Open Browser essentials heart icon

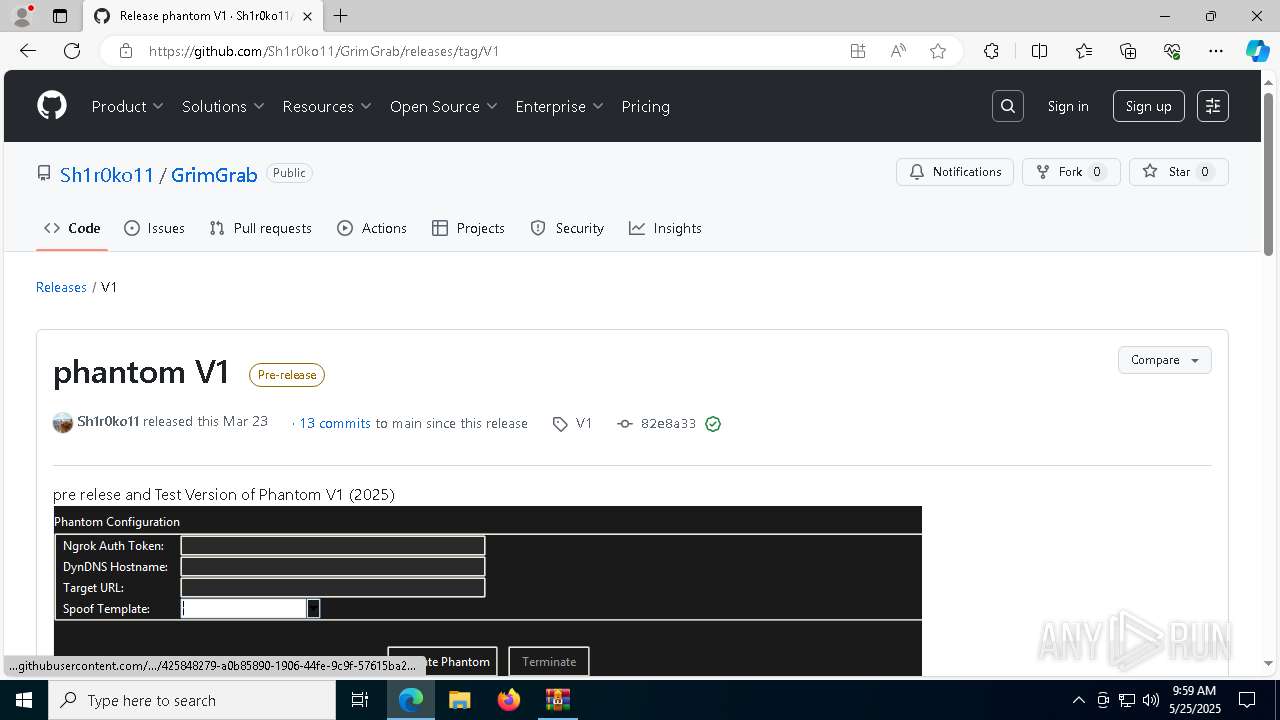click(x=1172, y=51)
